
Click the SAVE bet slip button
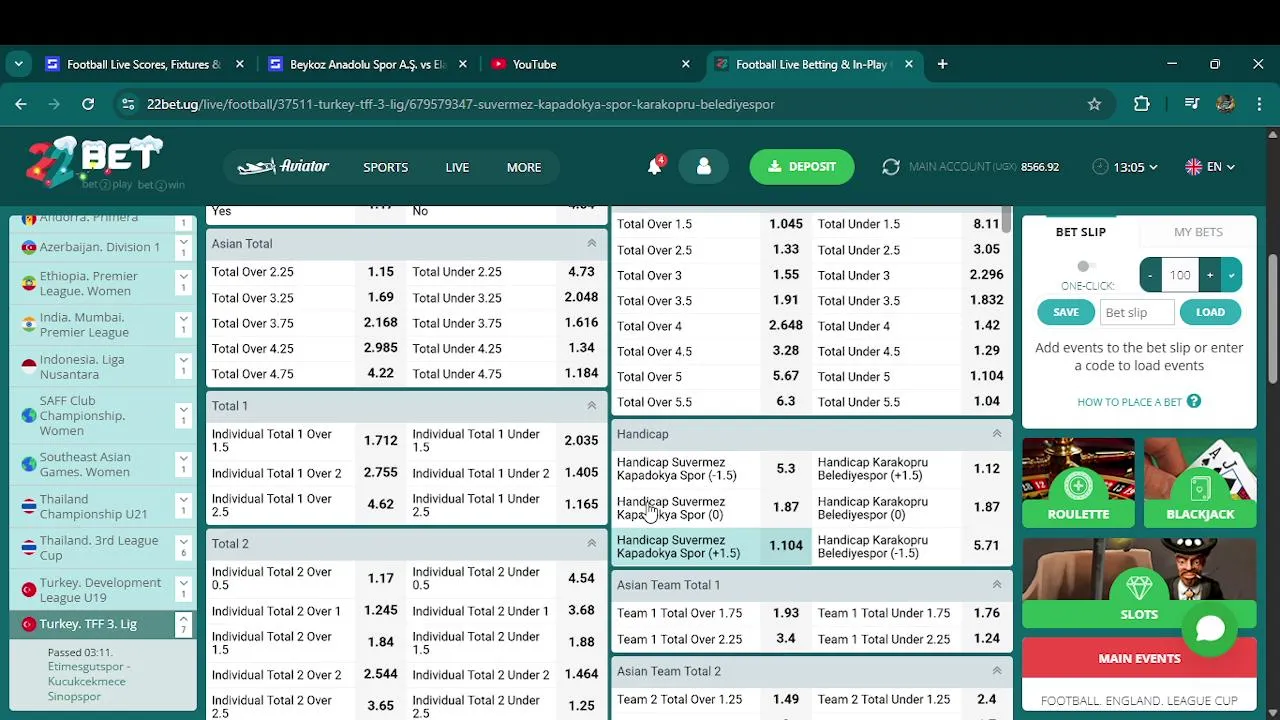click(1066, 312)
